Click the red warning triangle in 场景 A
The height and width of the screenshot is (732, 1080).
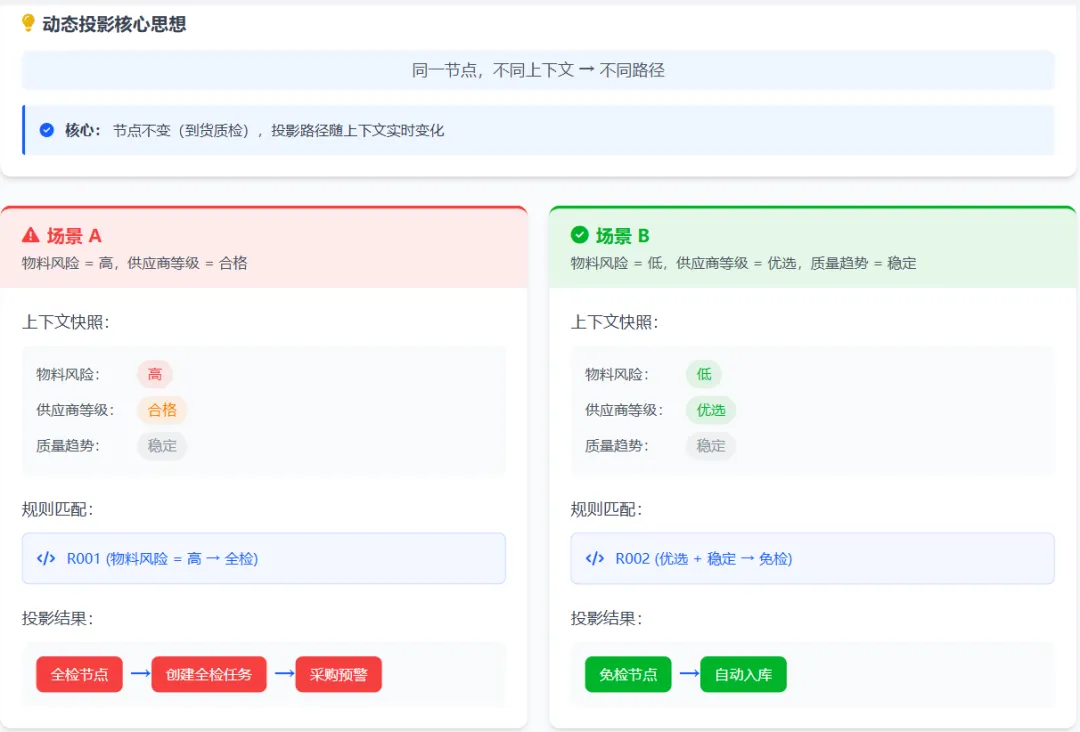pos(30,236)
